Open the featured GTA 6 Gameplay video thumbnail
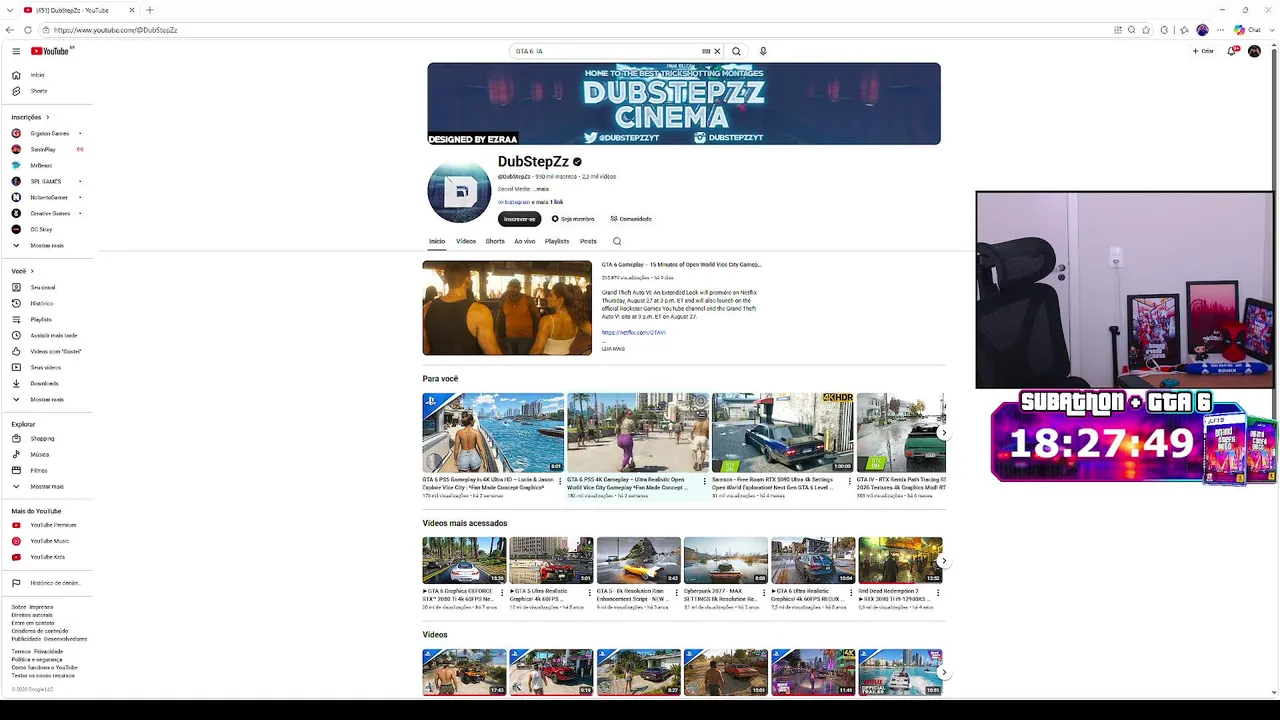The height and width of the screenshot is (720, 1280). [507, 308]
